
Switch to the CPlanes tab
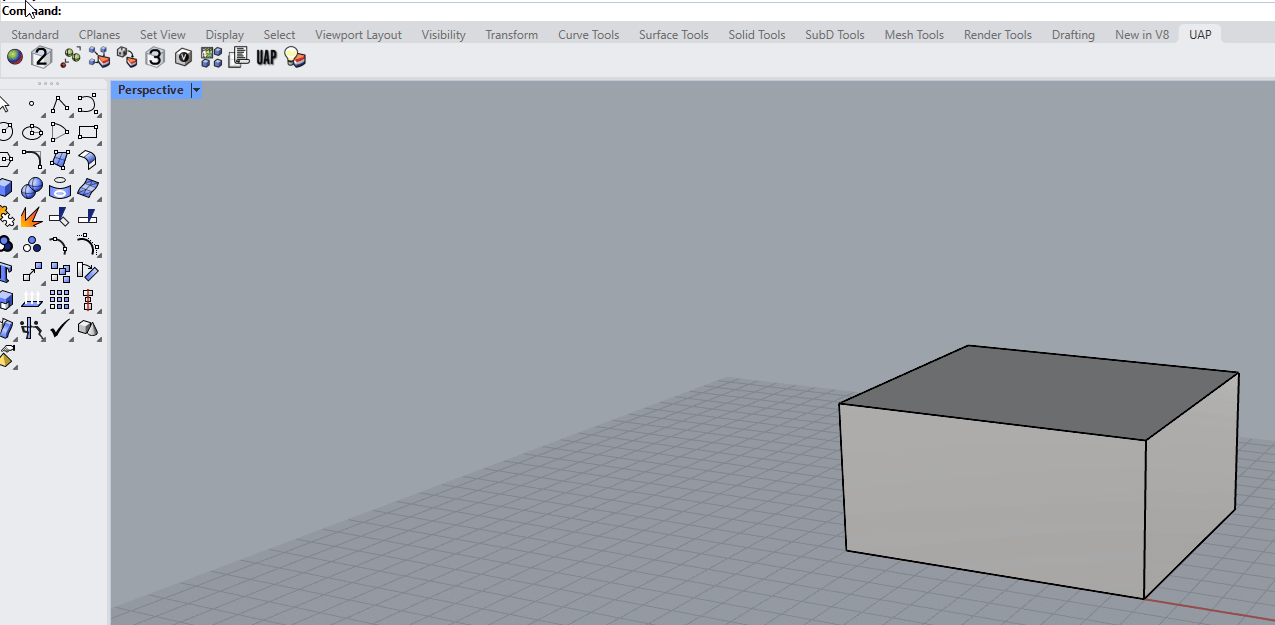pos(99,34)
